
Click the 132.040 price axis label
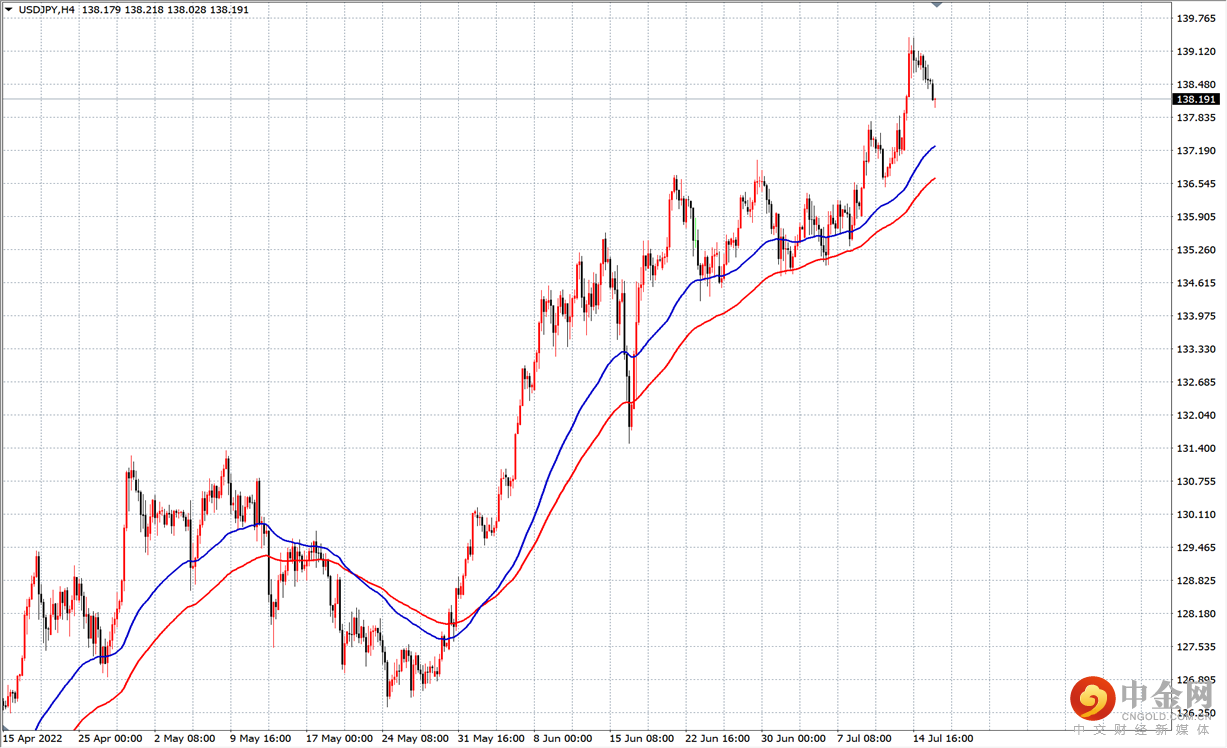click(x=1196, y=415)
